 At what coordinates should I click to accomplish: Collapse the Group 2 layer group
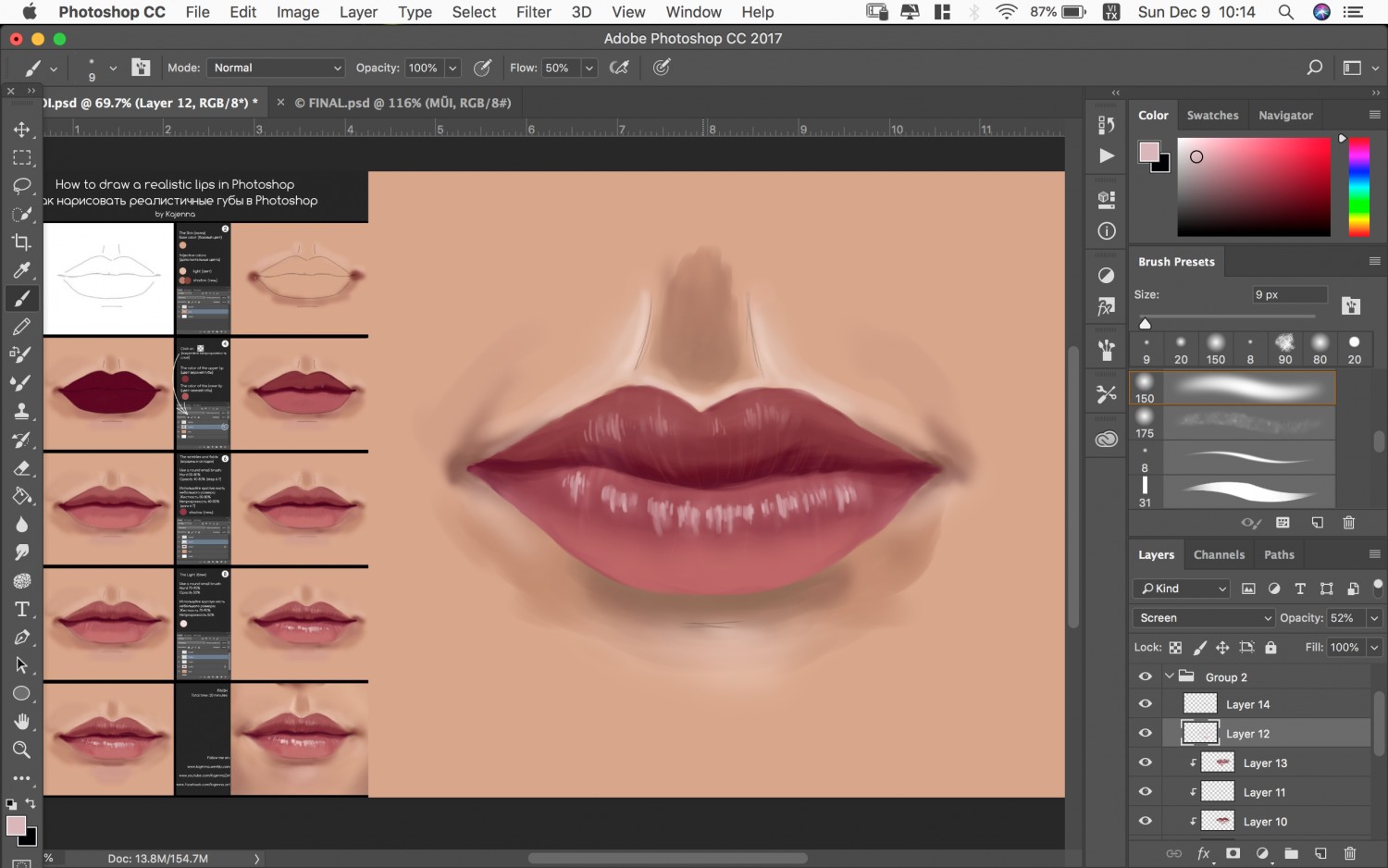click(x=1170, y=676)
